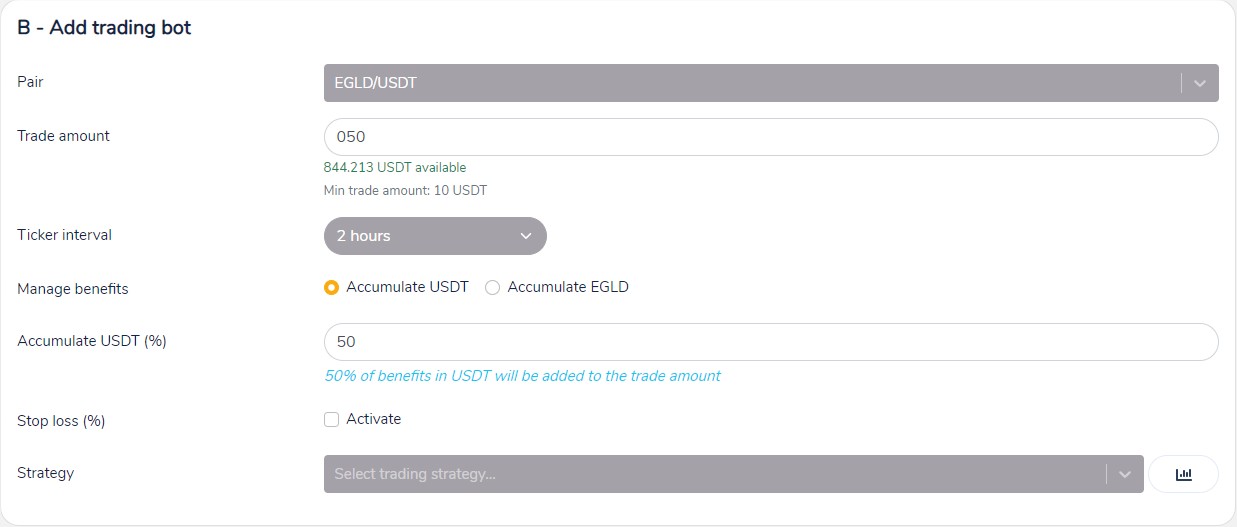Viewport: 1237px width, 527px height.
Task: Click the blue benefits hint text
Action: tap(522, 377)
